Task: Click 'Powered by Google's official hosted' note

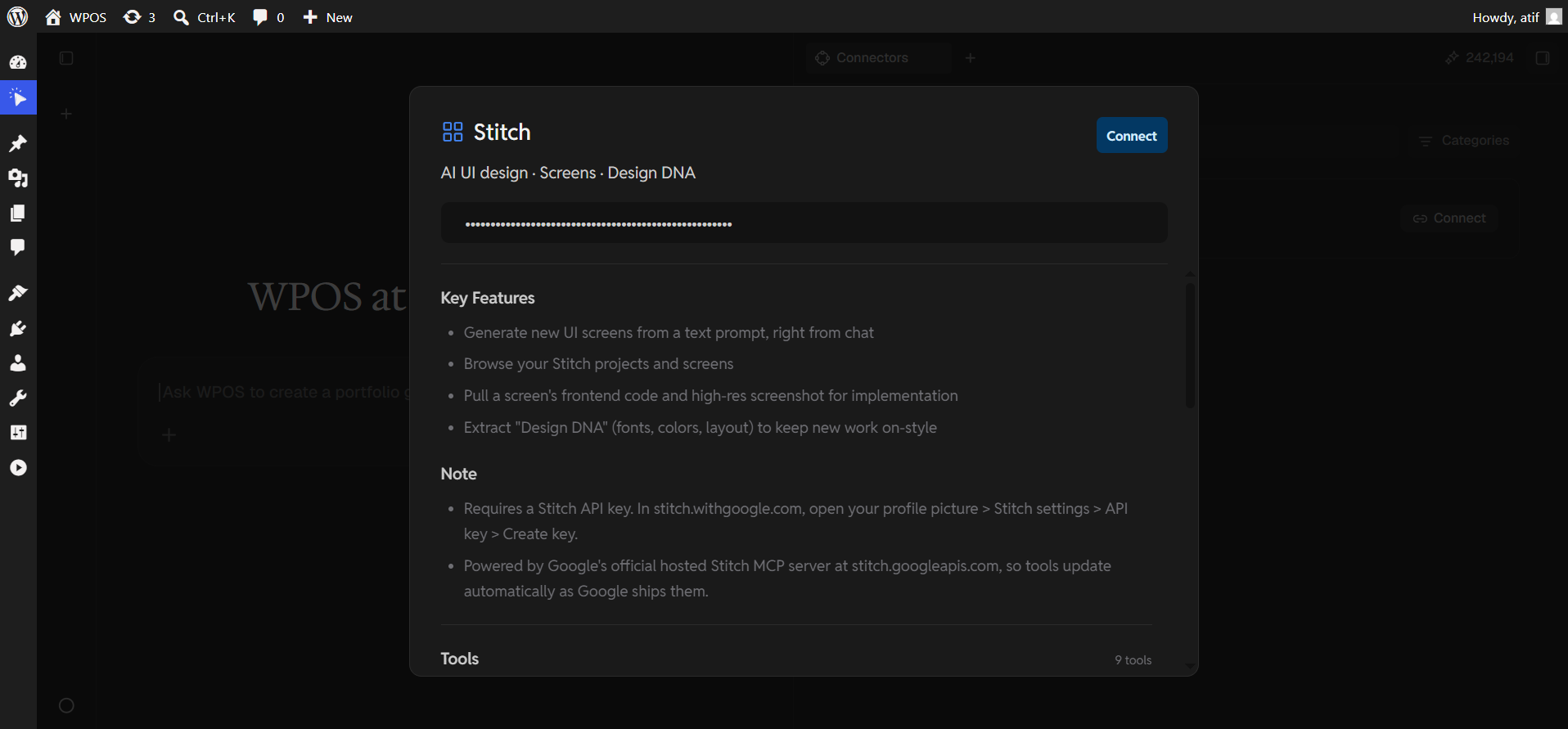Action: click(x=787, y=578)
